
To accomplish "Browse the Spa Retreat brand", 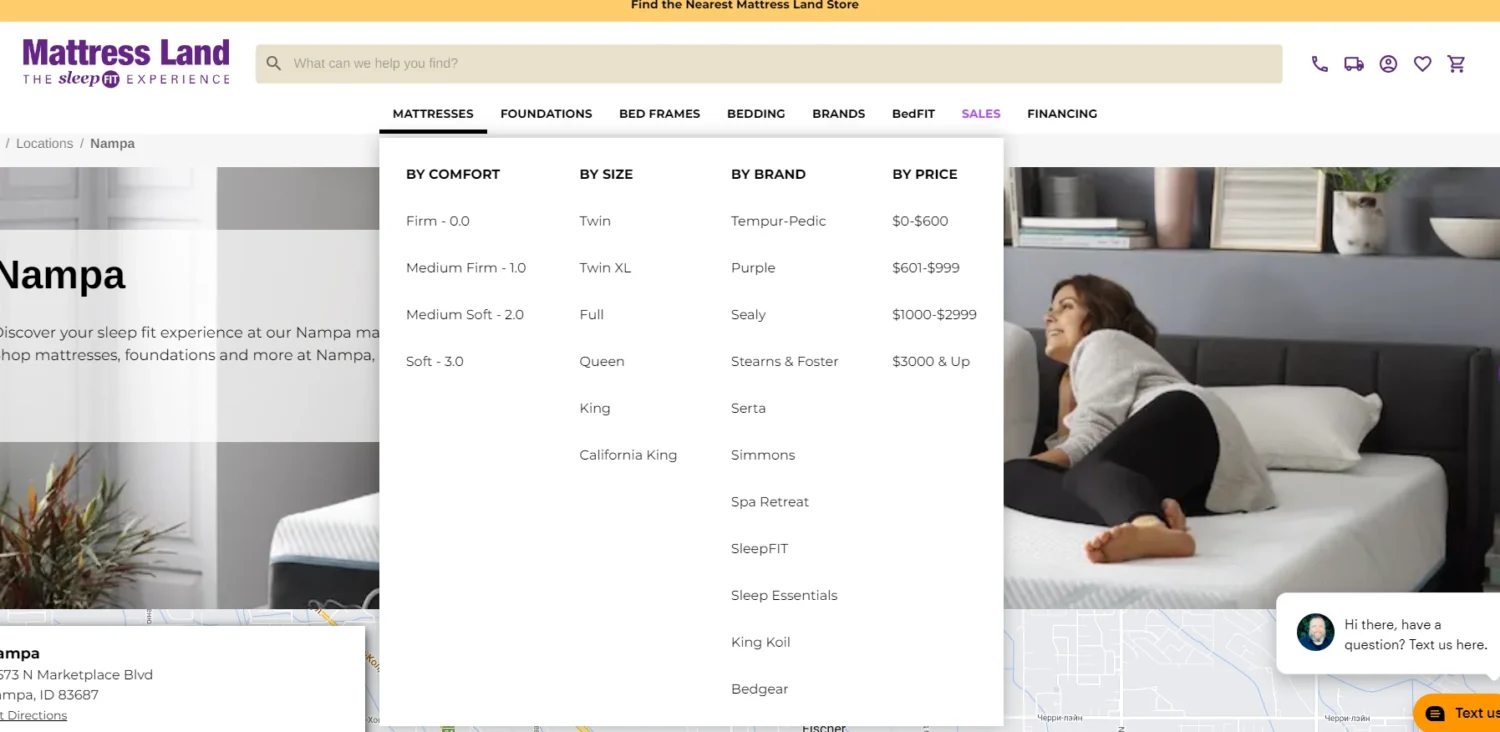I will pyautogui.click(x=770, y=502).
